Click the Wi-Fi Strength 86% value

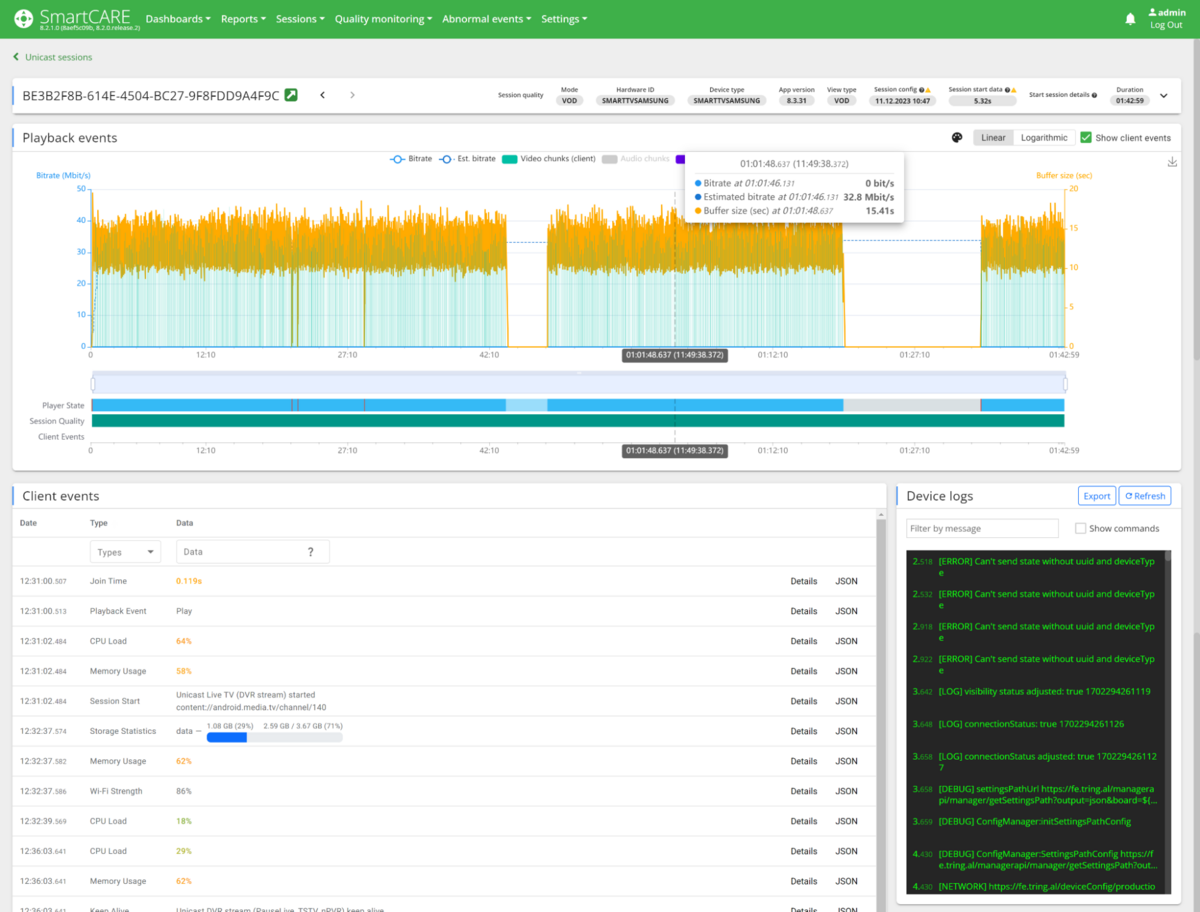pyautogui.click(x=184, y=791)
